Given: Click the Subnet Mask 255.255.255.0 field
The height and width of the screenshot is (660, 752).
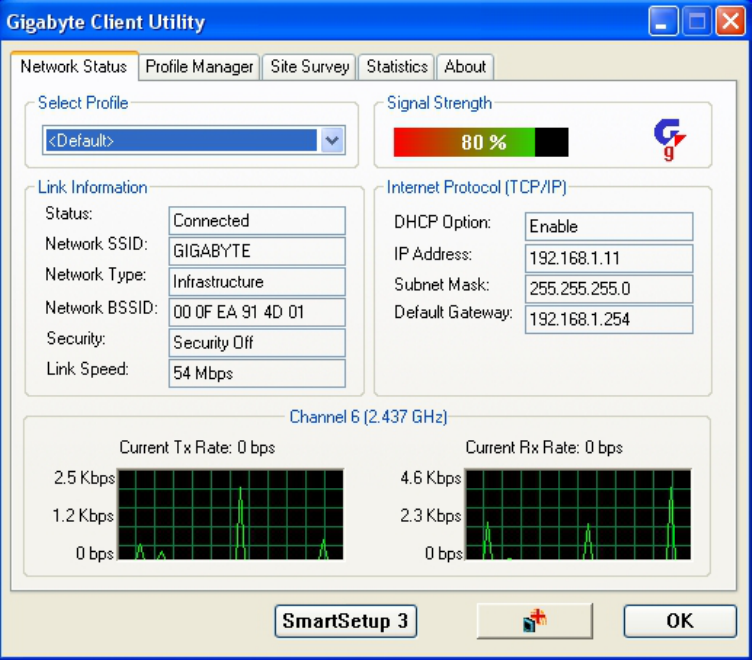Looking at the screenshot, I should pyautogui.click(x=609, y=289).
